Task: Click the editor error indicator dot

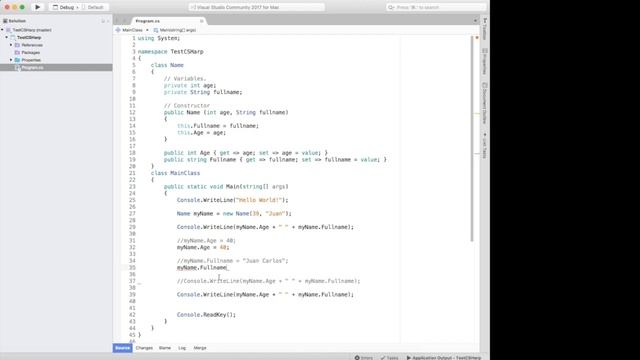Action: [x=477, y=38]
